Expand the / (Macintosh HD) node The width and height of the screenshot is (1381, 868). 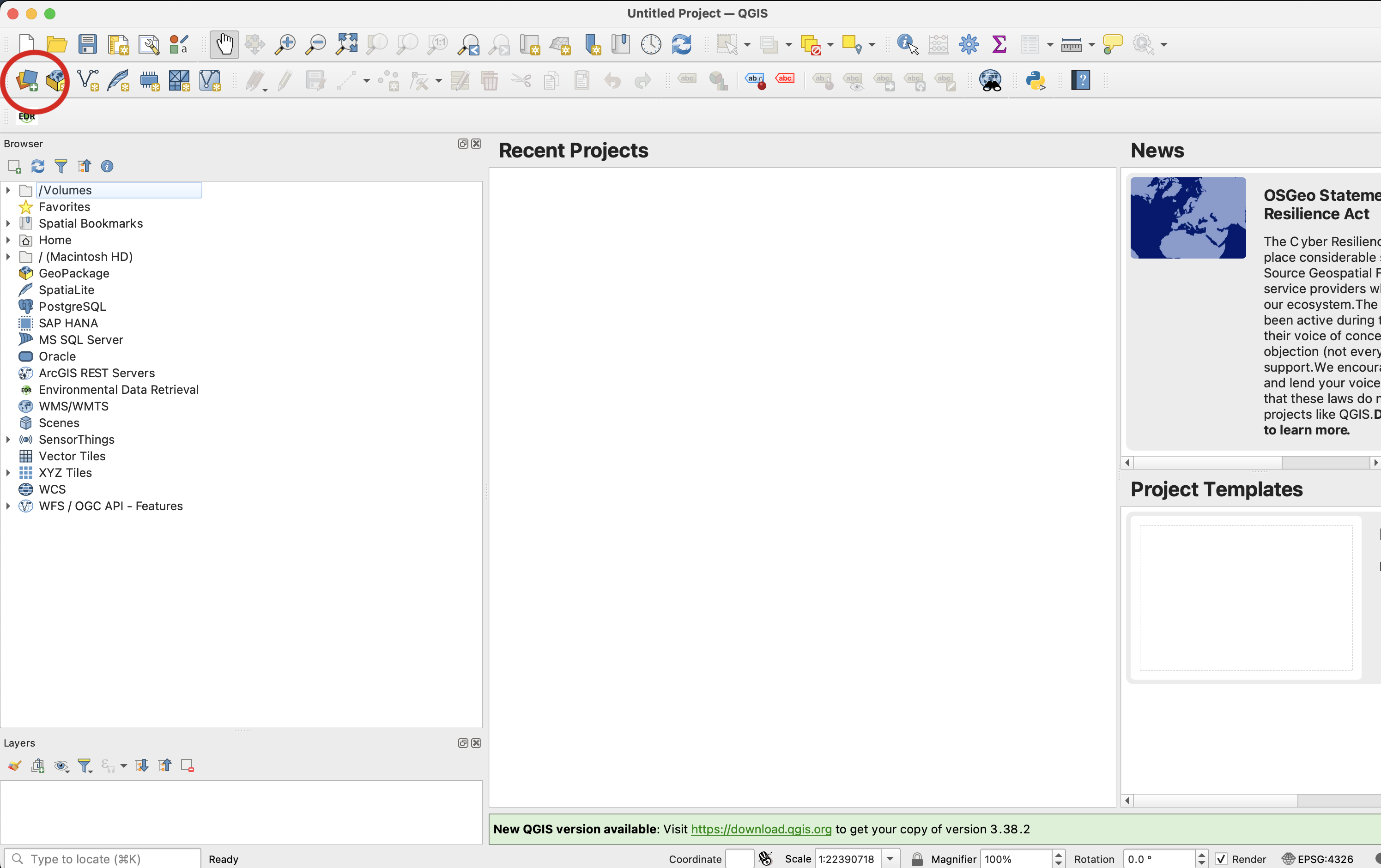[x=8, y=256]
